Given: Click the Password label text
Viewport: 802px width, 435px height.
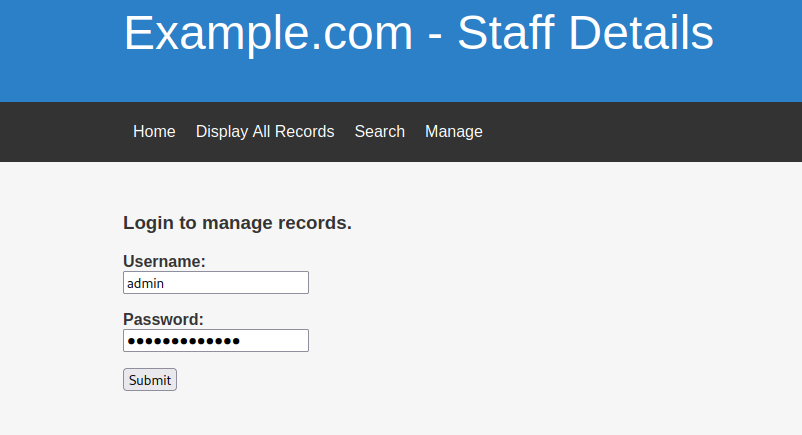Looking at the screenshot, I should [x=163, y=320].
